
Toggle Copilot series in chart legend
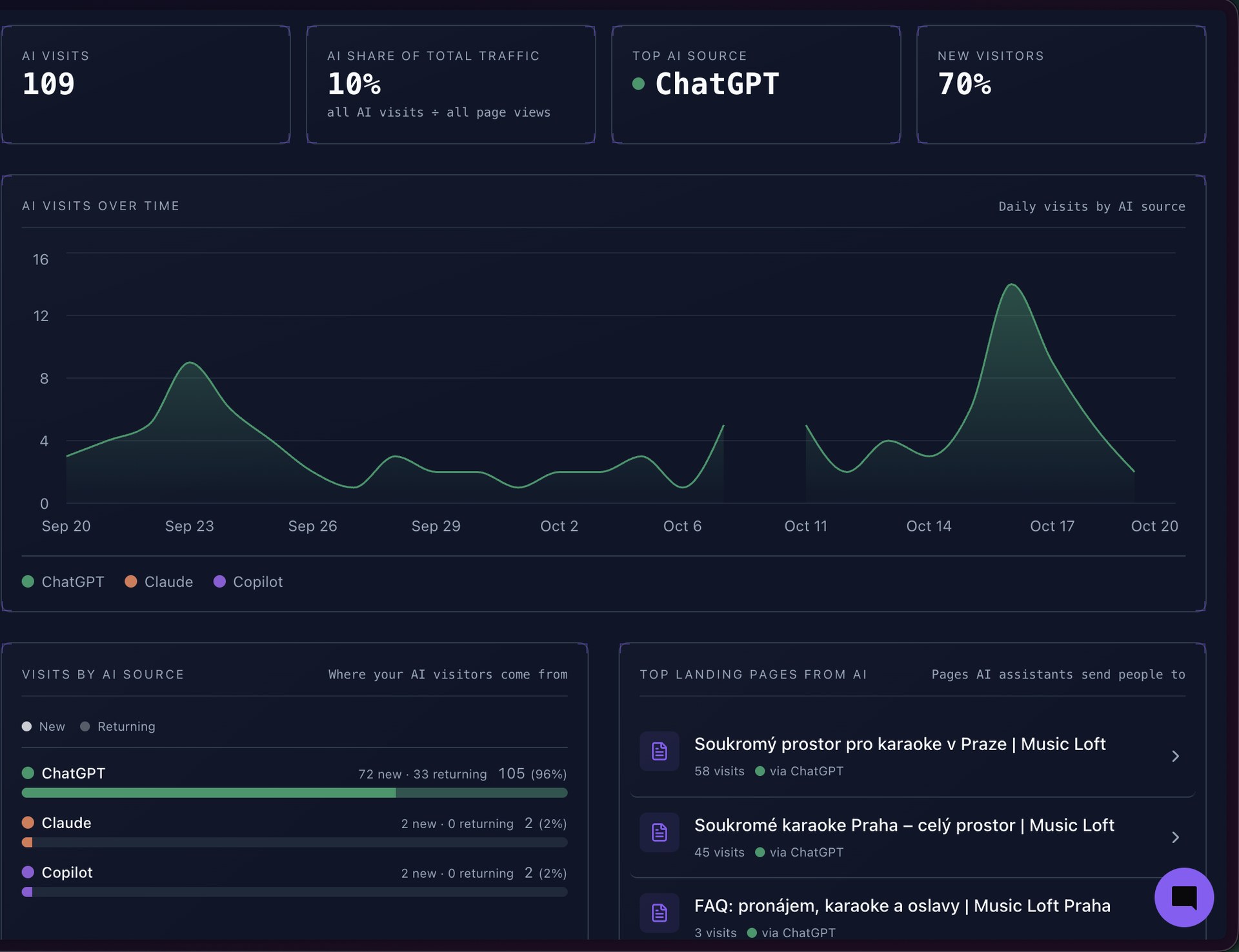coord(248,582)
